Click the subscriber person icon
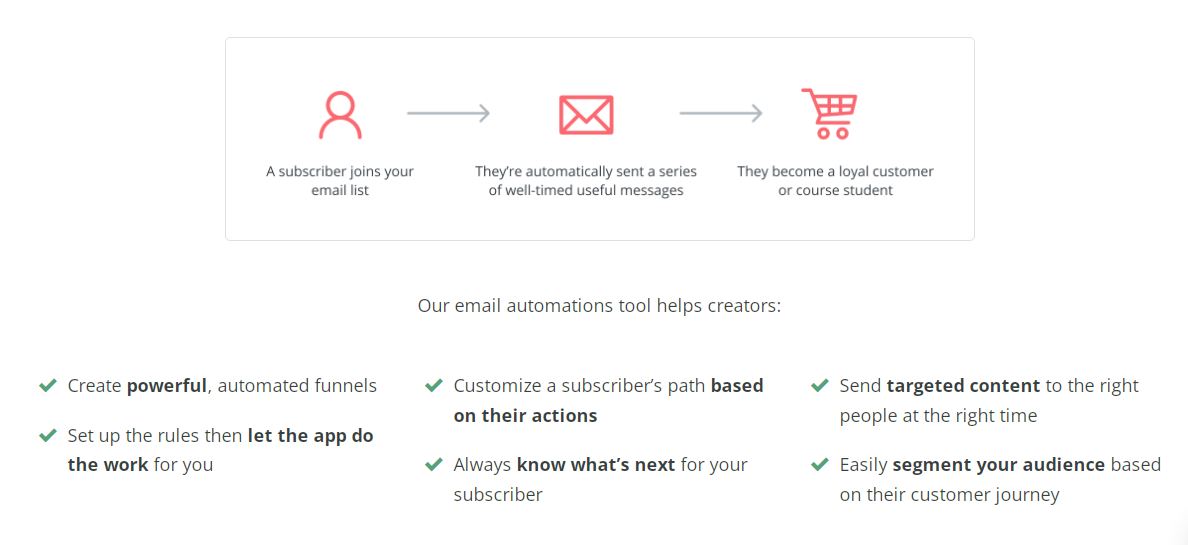Image resolution: width=1188 pixels, height=545 pixels. (340, 115)
